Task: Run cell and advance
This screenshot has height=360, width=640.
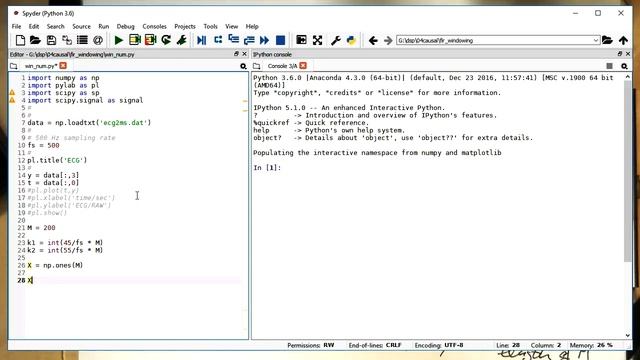Action: 150,40
